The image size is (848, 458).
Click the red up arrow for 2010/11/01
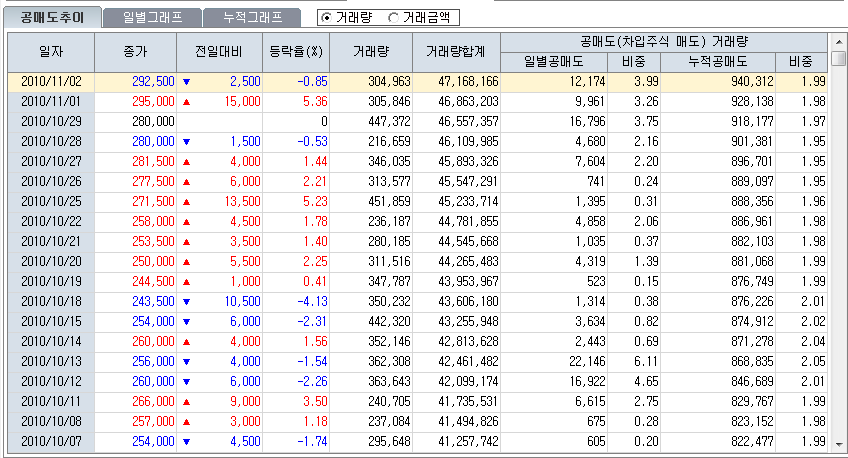[x=186, y=101]
